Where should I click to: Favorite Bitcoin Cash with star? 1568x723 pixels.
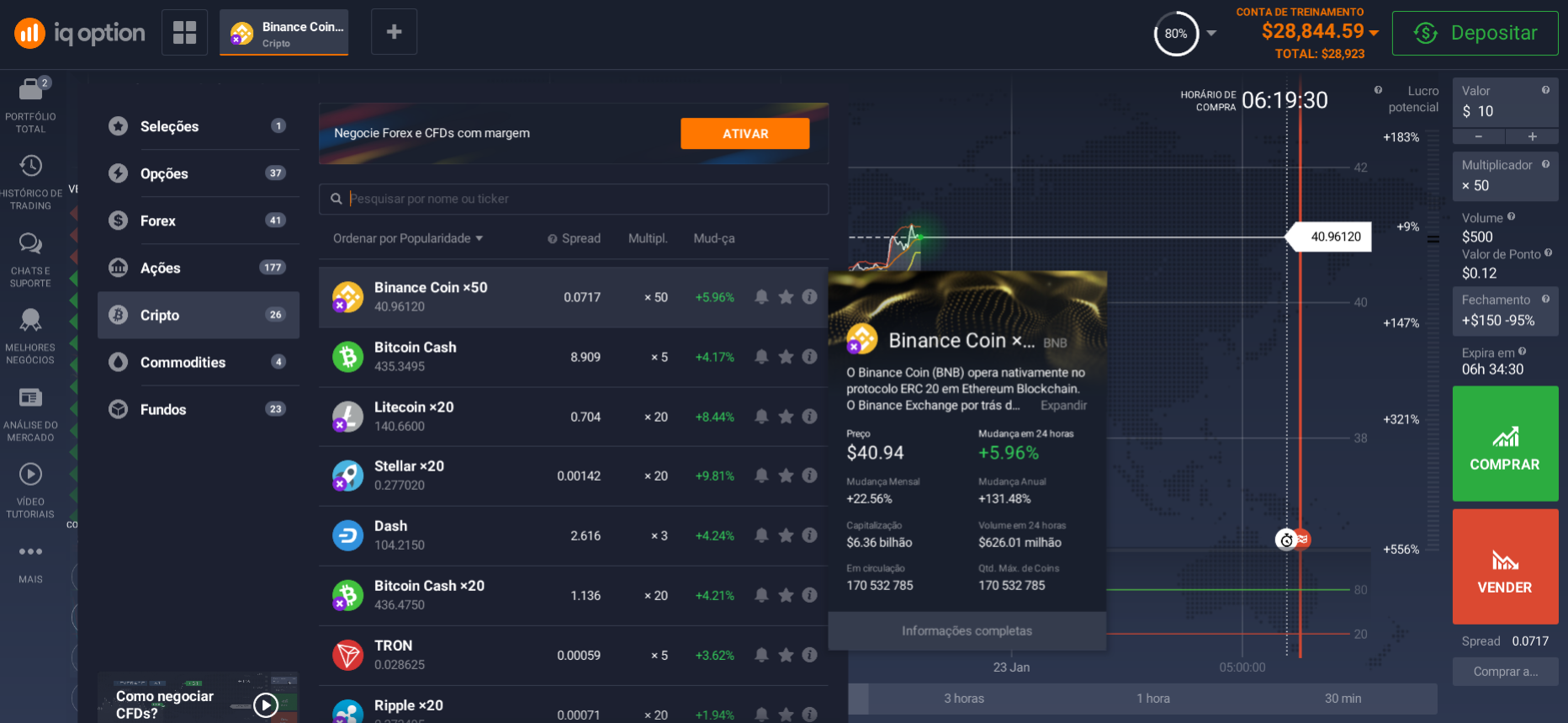(786, 357)
